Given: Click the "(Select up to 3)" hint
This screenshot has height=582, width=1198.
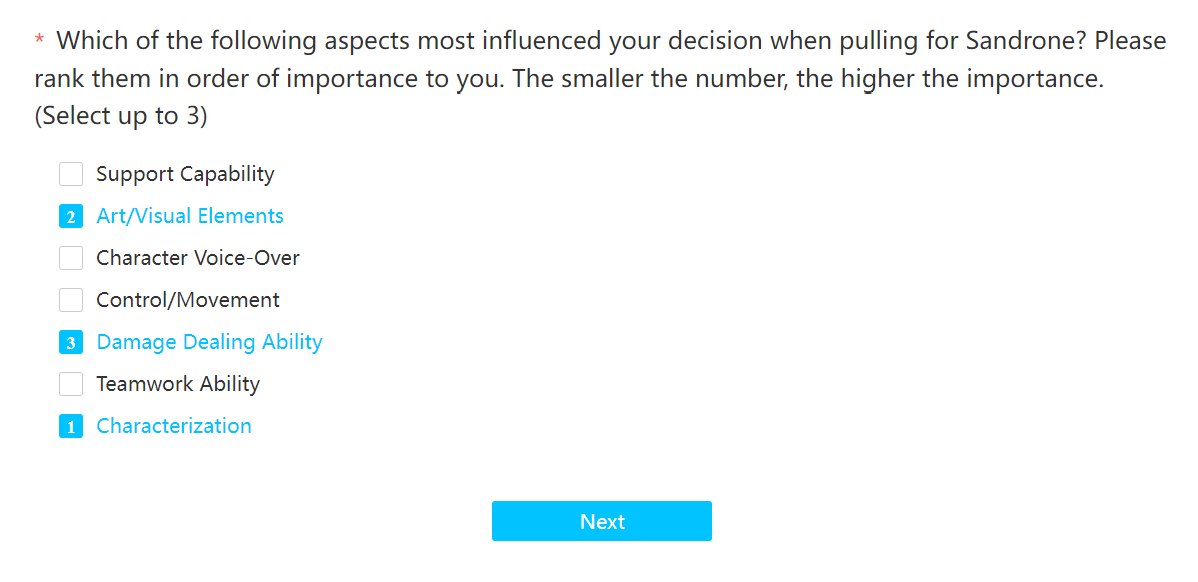Looking at the screenshot, I should [x=121, y=118].
